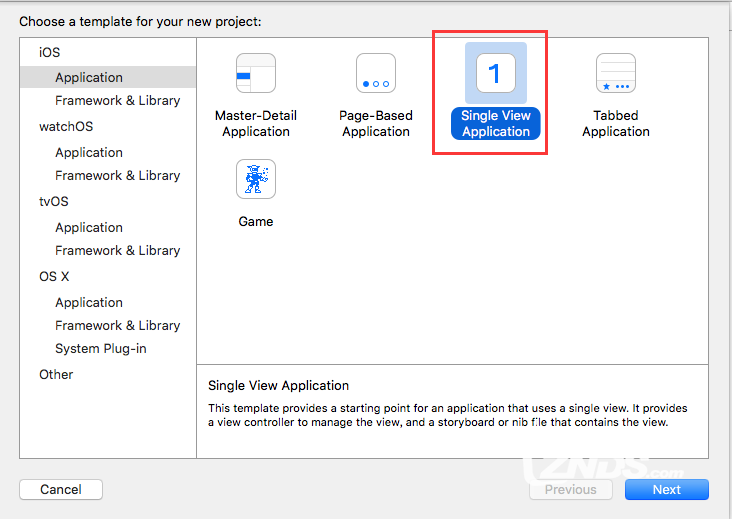Open Framework & Library under tvOS
The width and height of the screenshot is (732, 519).
click(x=118, y=251)
